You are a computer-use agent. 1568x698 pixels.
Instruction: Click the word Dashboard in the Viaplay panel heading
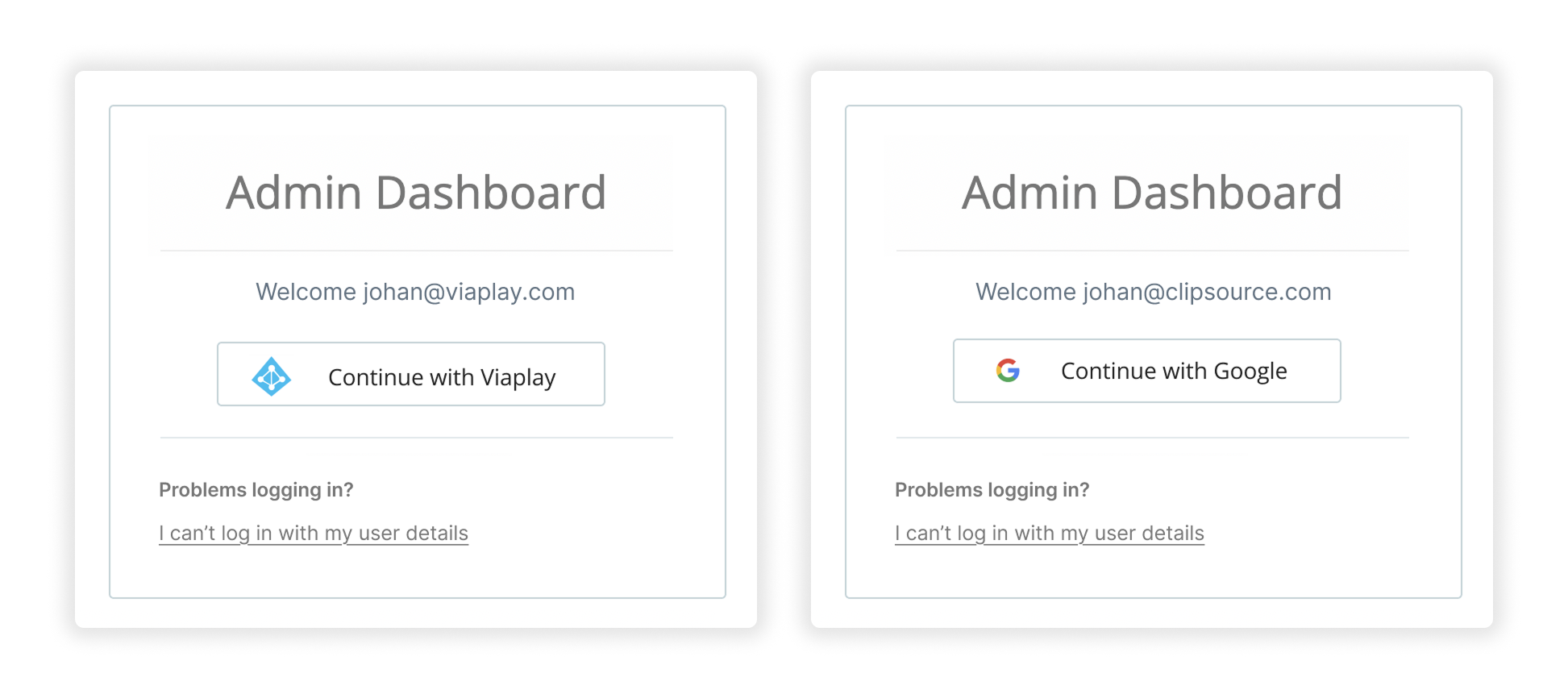[x=490, y=193]
